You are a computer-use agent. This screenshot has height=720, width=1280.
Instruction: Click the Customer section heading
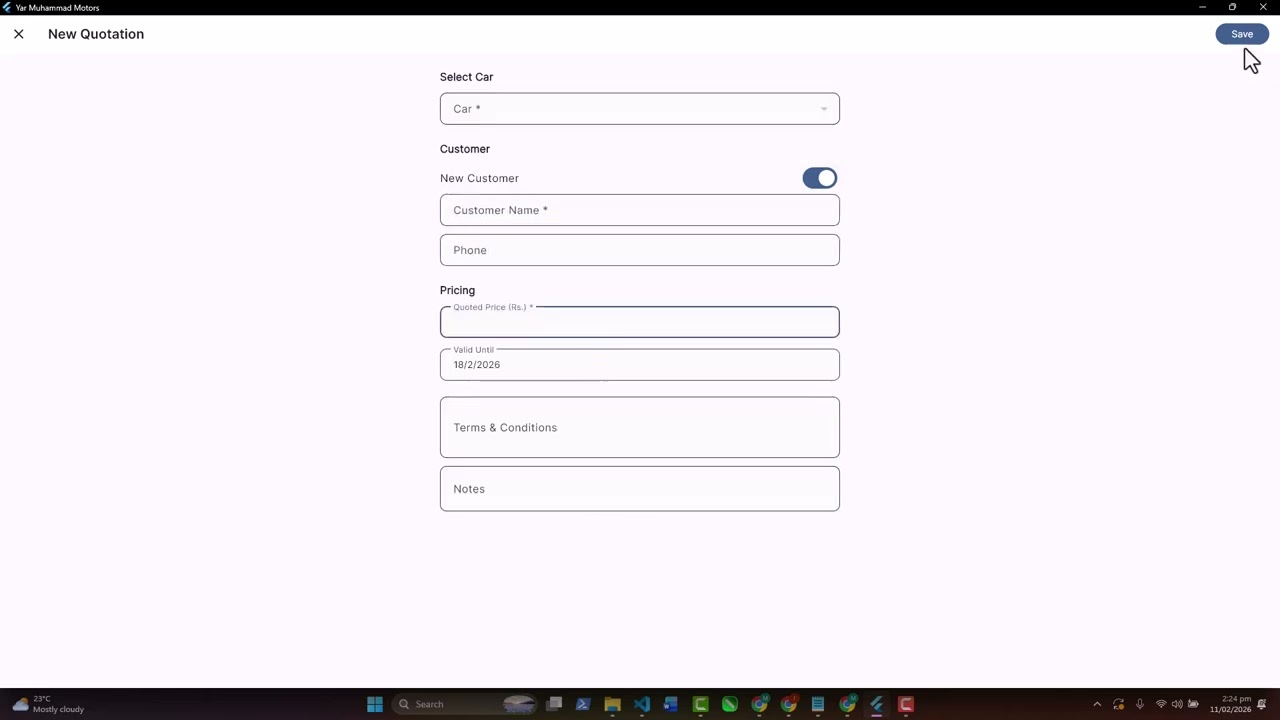(465, 149)
